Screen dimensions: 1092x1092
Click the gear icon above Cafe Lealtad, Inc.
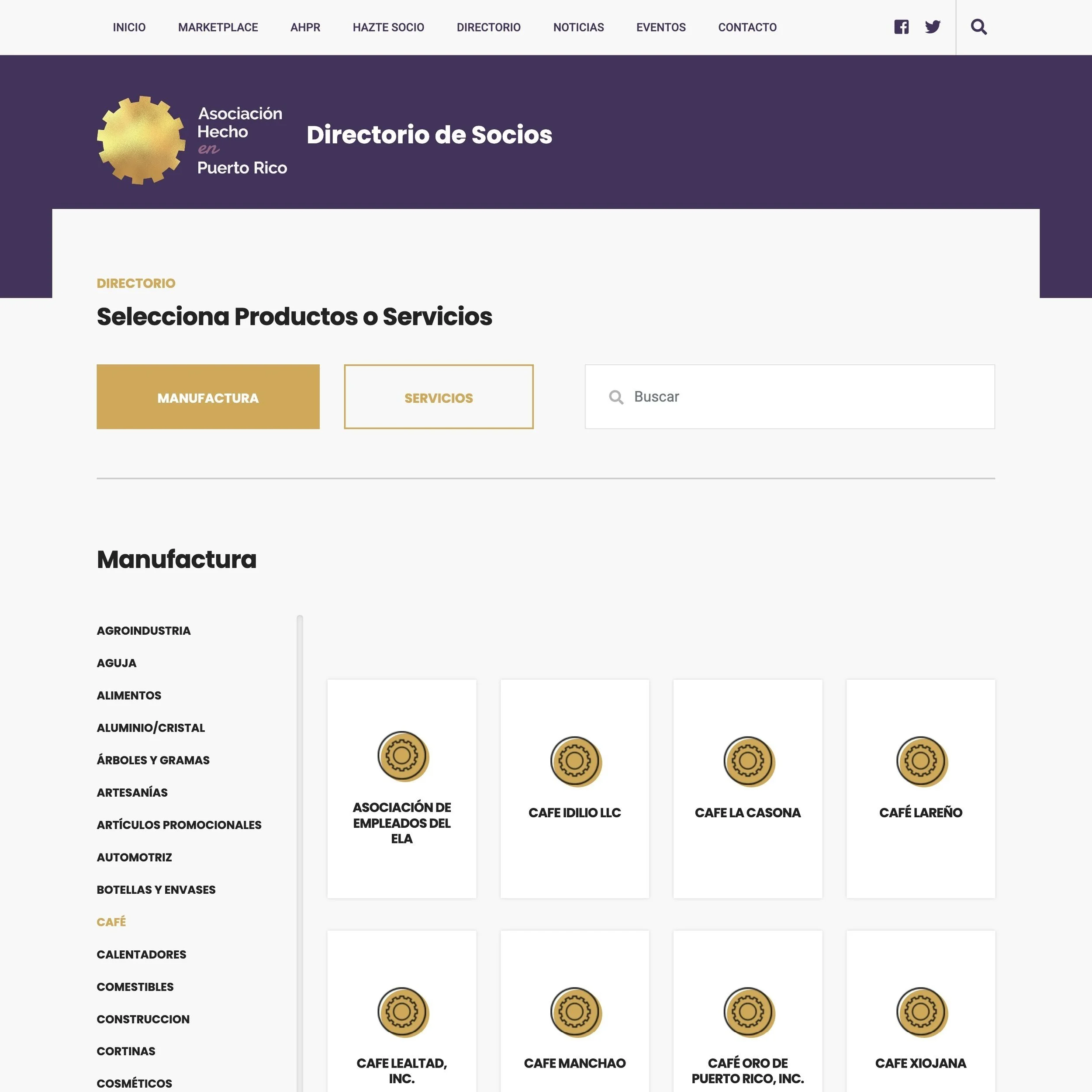pos(403,1013)
